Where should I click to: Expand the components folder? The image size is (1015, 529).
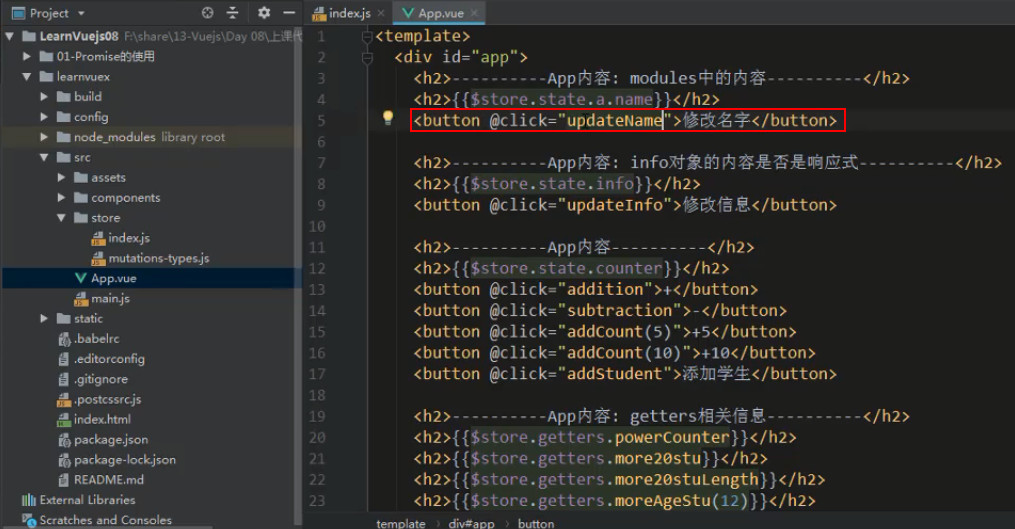[x=61, y=197]
